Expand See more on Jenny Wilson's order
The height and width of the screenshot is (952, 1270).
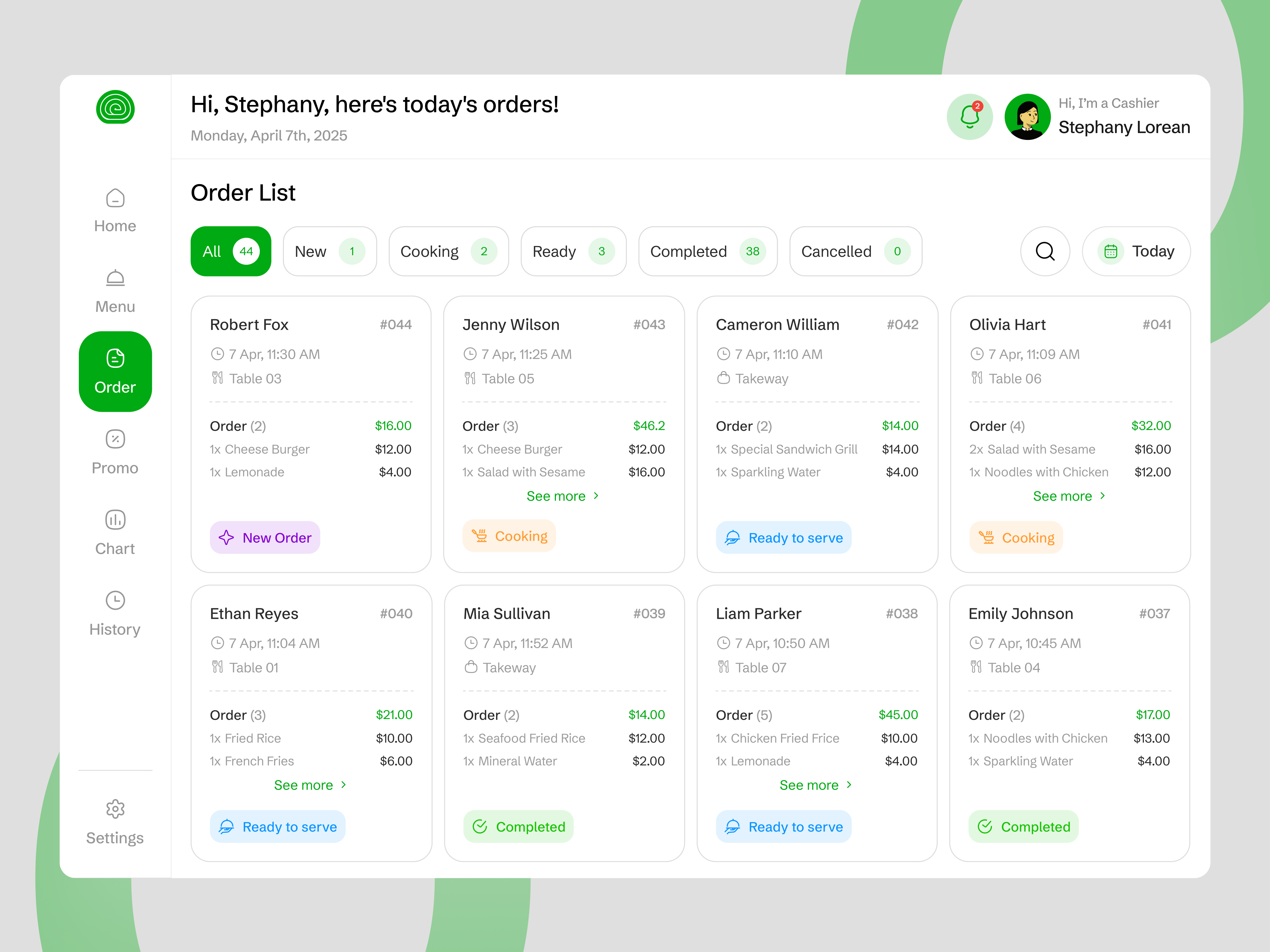tap(563, 496)
